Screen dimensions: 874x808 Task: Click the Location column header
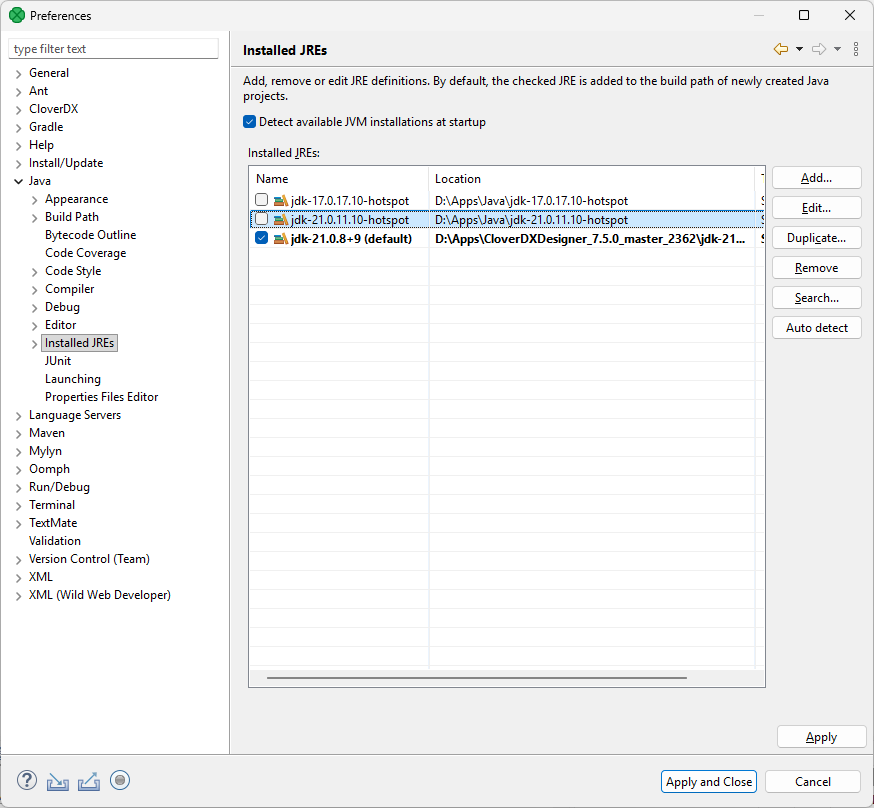tap(591, 178)
